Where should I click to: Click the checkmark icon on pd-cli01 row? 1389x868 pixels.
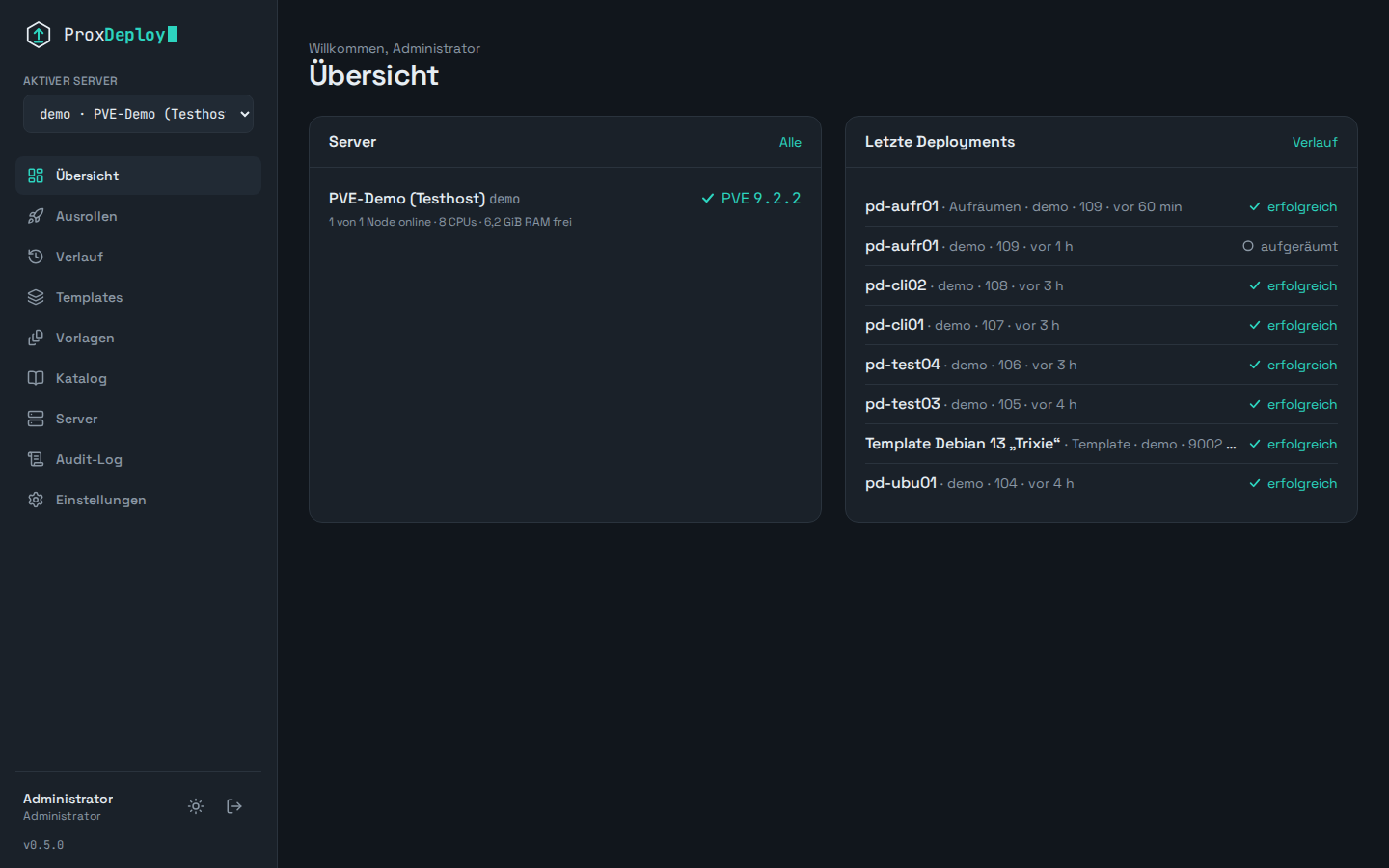point(1255,325)
